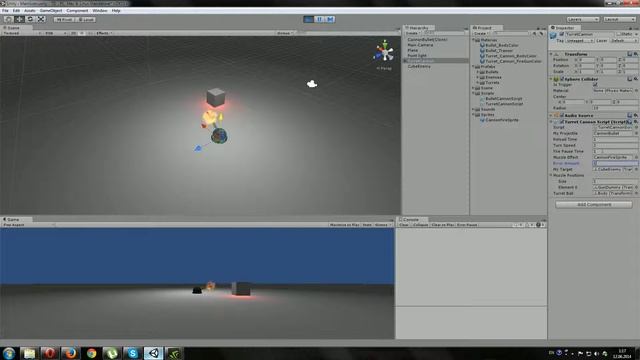This screenshot has width=640, height=360.
Task: Open Skype from the taskbar
Action: click(133, 353)
